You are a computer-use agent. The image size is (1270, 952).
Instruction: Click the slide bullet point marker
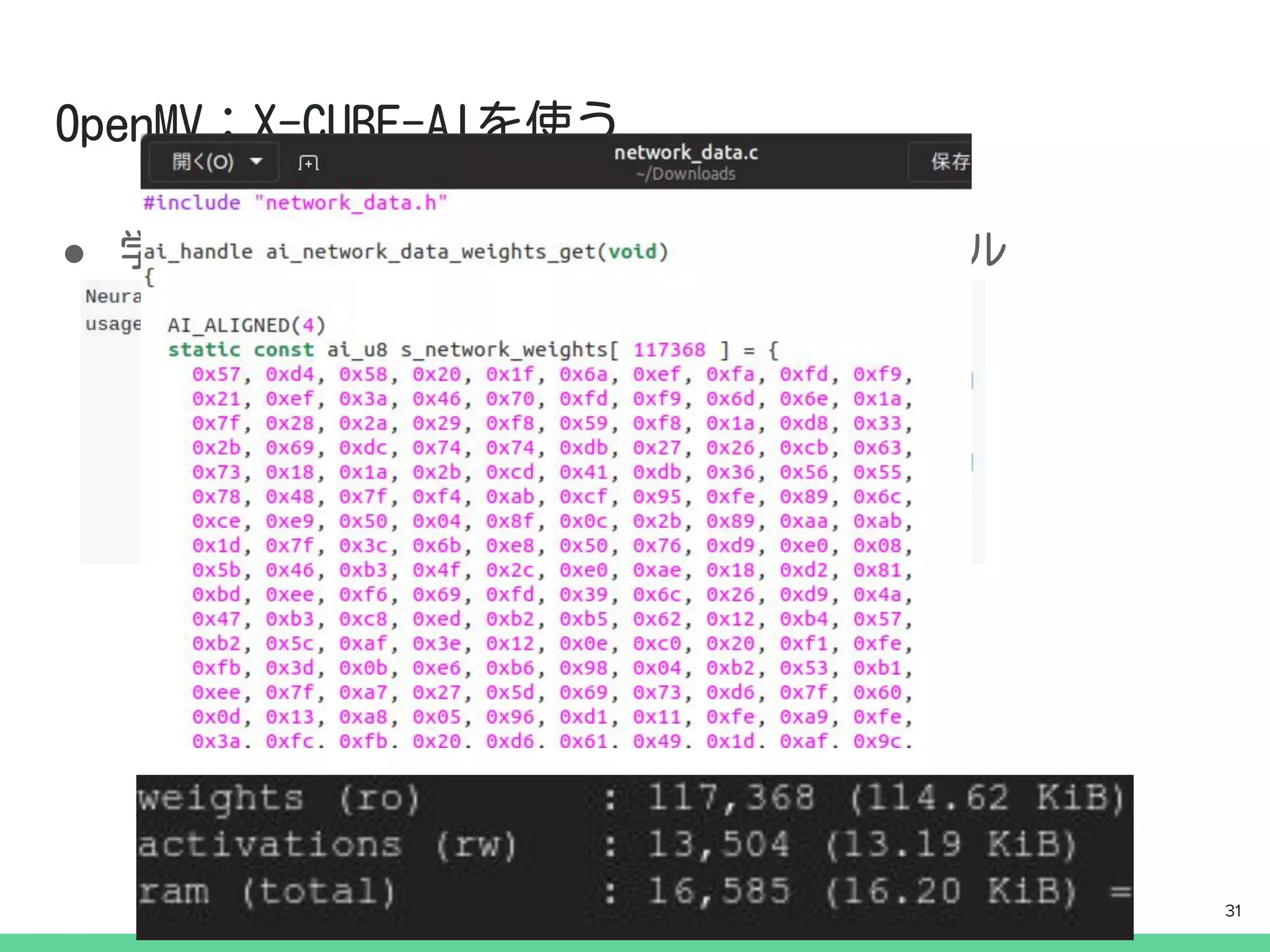click(74, 253)
